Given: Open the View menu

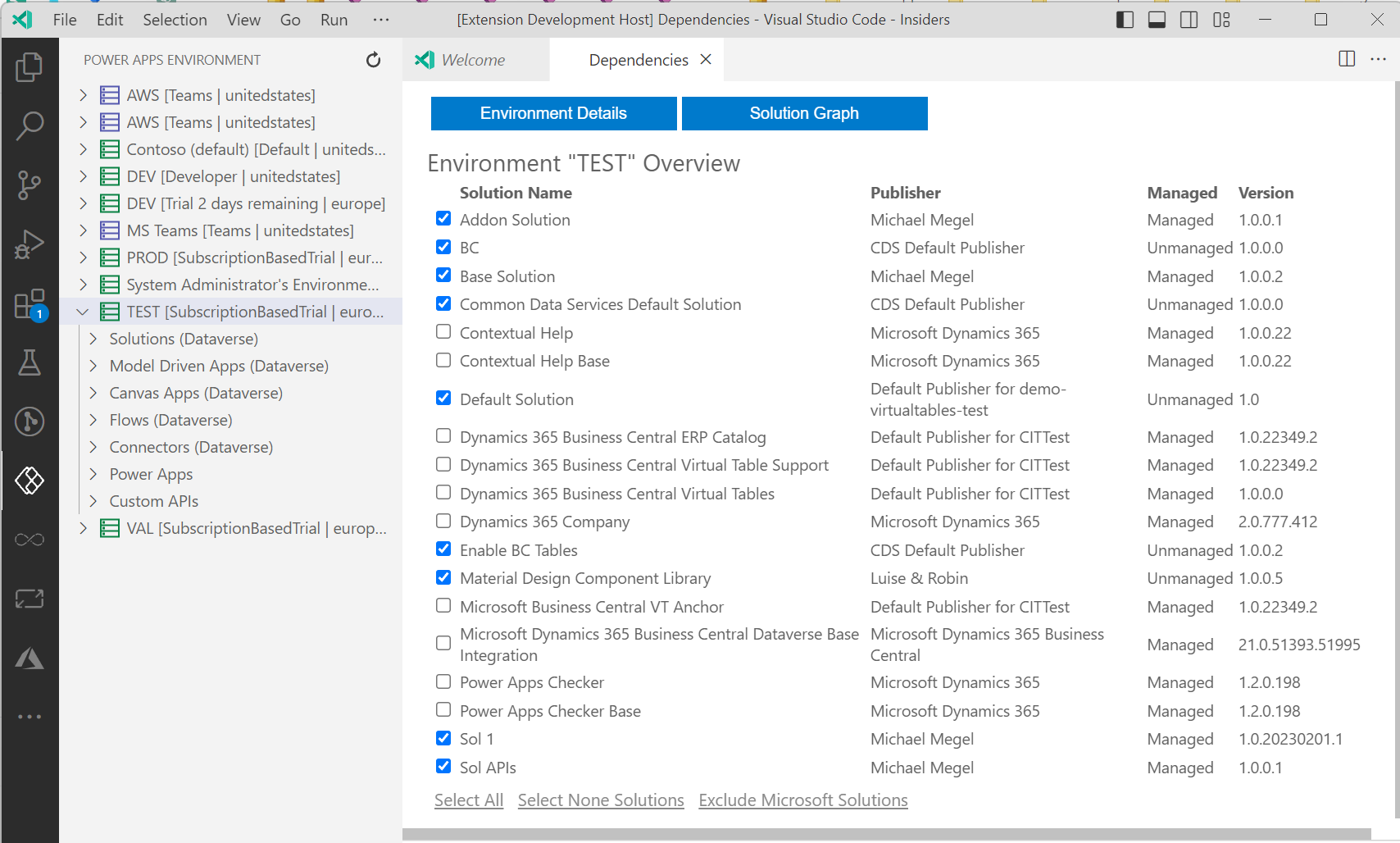Looking at the screenshot, I should [x=243, y=20].
